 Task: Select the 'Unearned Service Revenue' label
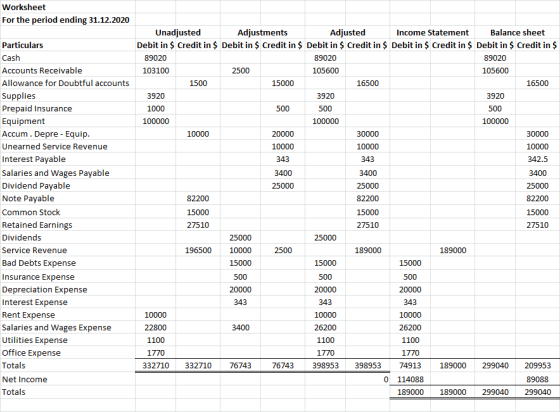tap(54, 146)
